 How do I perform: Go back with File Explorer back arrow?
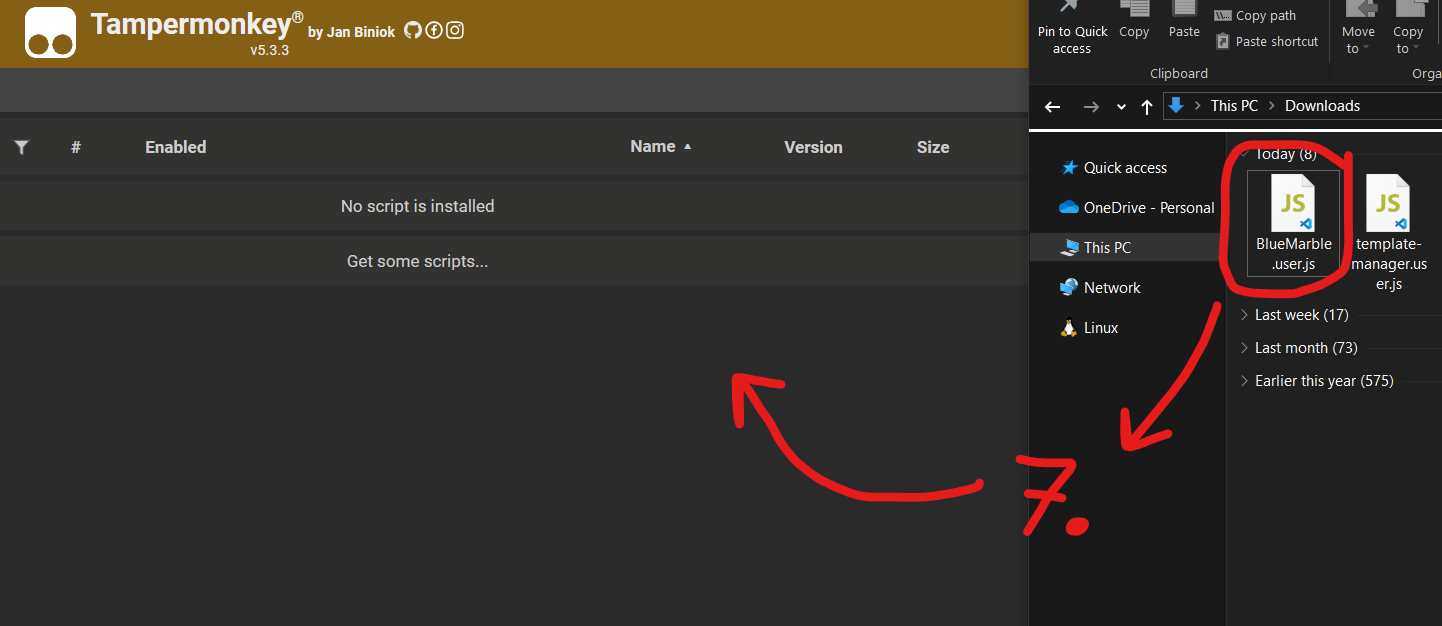pyautogui.click(x=1052, y=106)
